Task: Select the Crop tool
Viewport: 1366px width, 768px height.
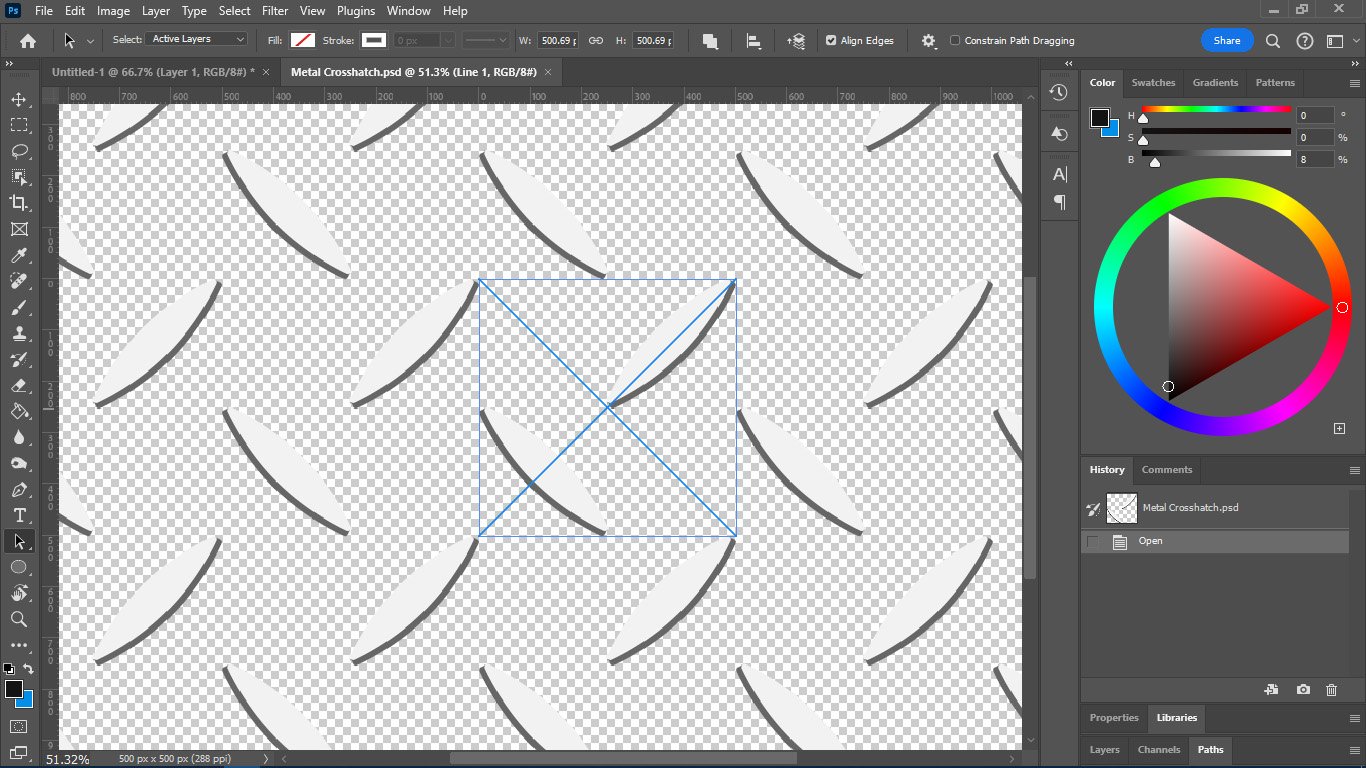Action: pos(18,204)
